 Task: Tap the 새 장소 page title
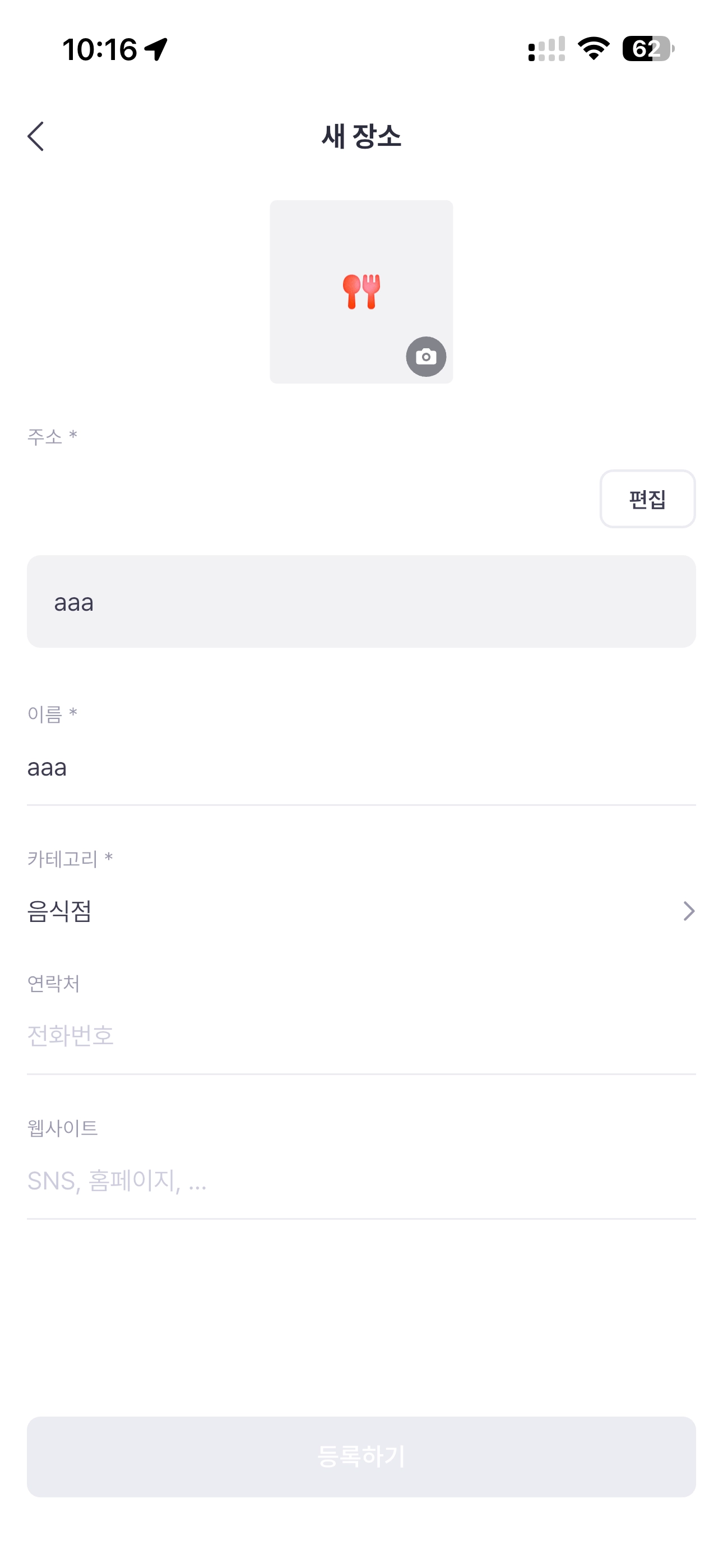[361, 136]
